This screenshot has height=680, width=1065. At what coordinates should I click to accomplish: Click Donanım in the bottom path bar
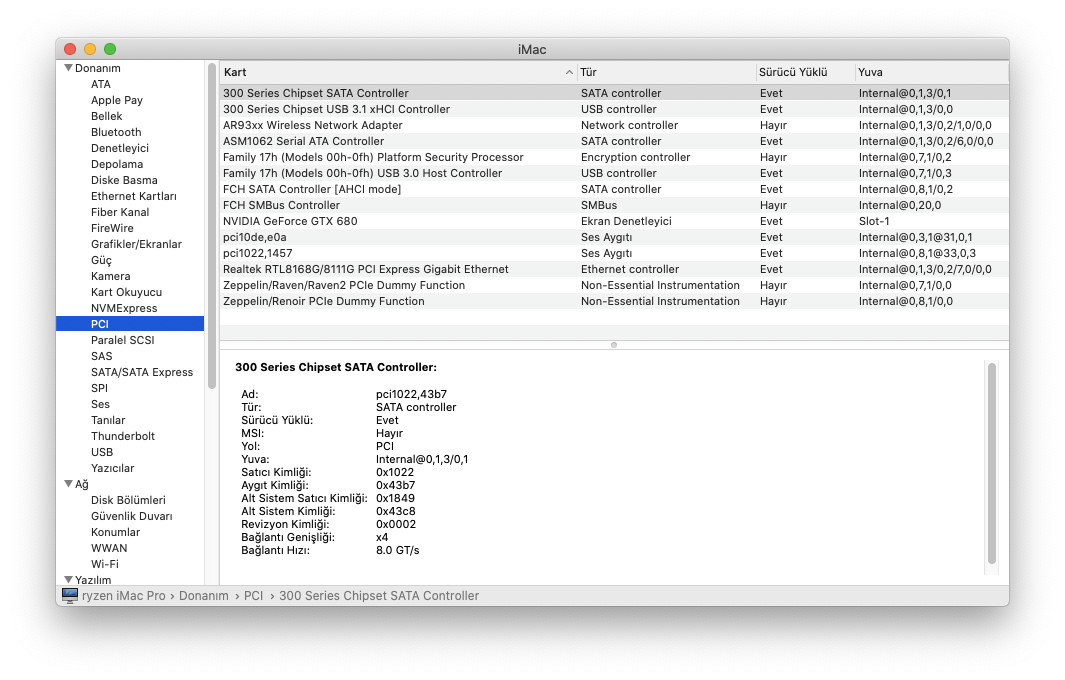(204, 595)
